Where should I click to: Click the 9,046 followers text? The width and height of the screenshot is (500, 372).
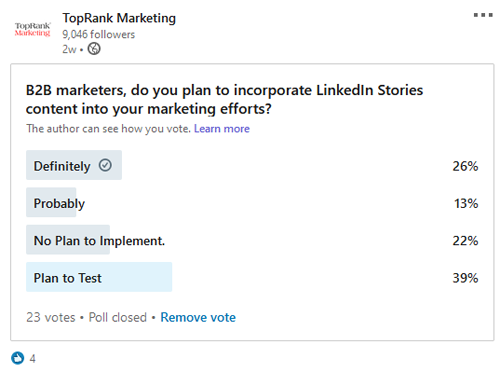pyautogui.click(x=99, y=34)
